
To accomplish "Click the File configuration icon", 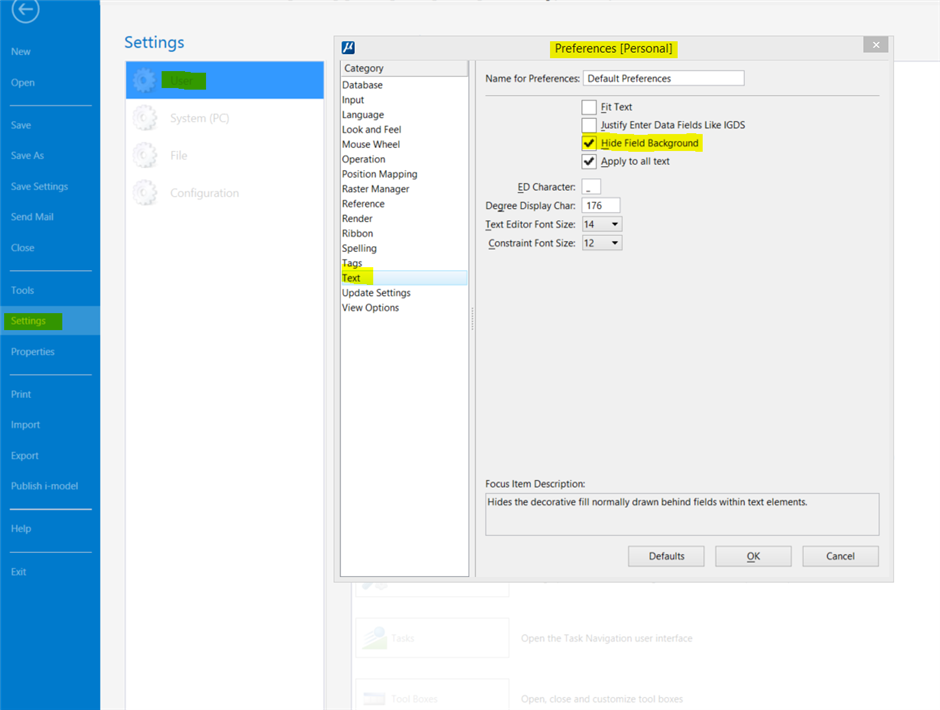I will pos(144,153).
